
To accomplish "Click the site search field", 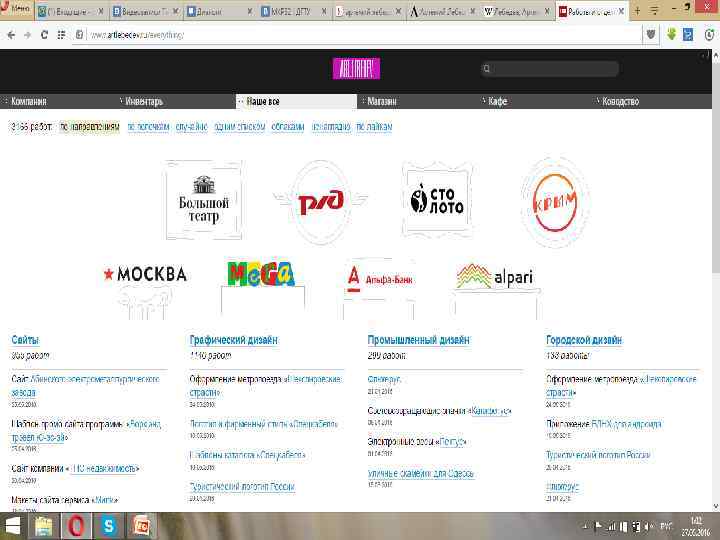I will pyautogui.click(x=550, y=69).
